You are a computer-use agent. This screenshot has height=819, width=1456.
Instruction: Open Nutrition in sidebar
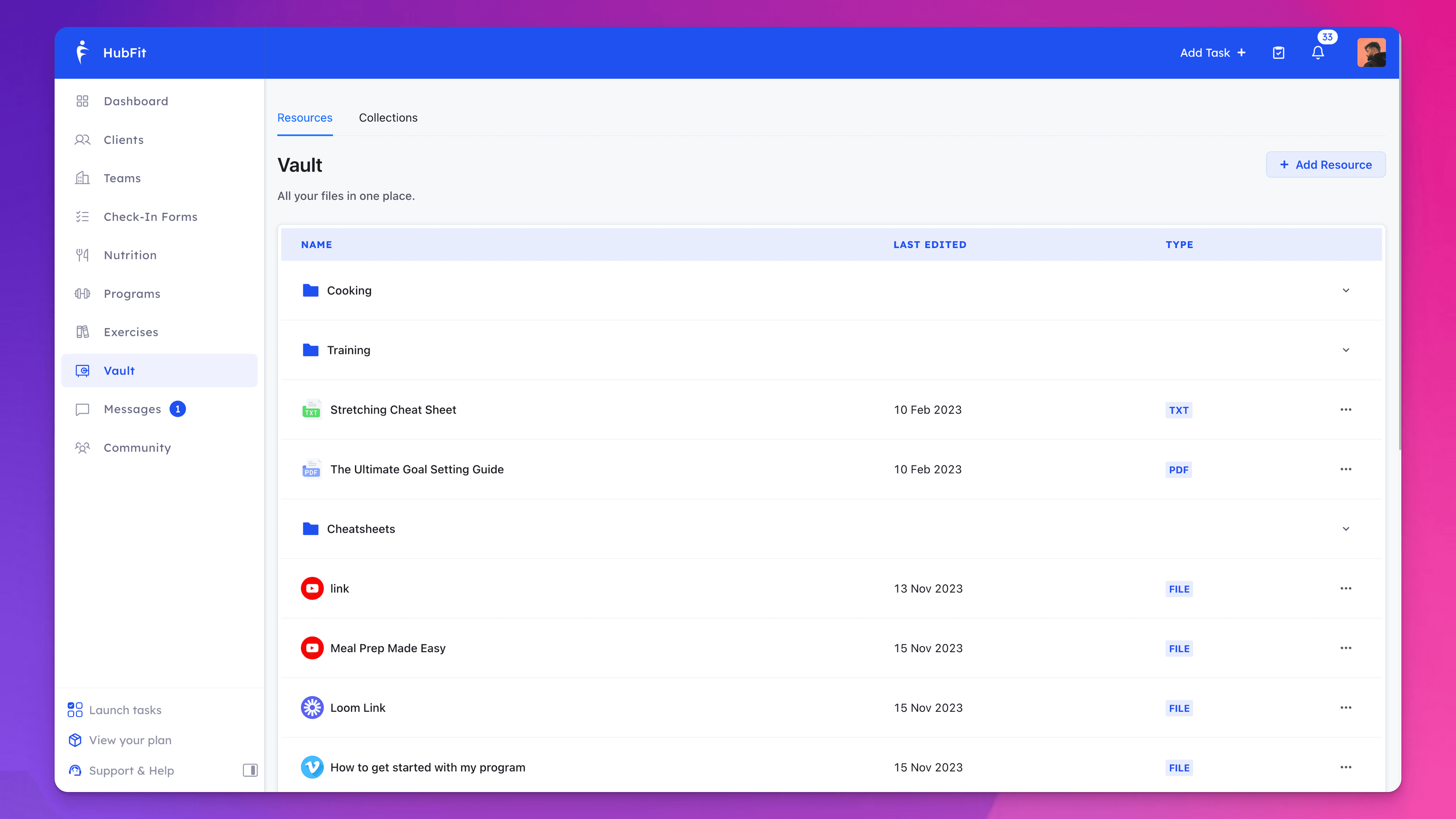pyautogui.click(x=159, y=255)
